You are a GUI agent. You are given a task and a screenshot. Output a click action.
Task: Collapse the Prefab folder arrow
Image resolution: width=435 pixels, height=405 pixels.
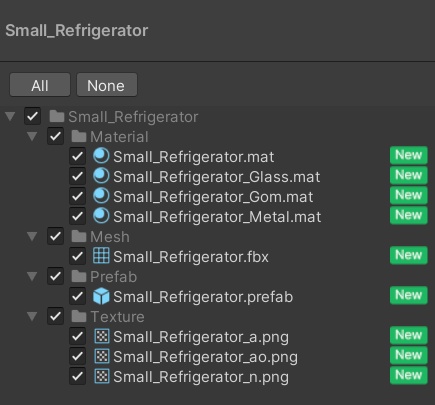pos(32,276)
